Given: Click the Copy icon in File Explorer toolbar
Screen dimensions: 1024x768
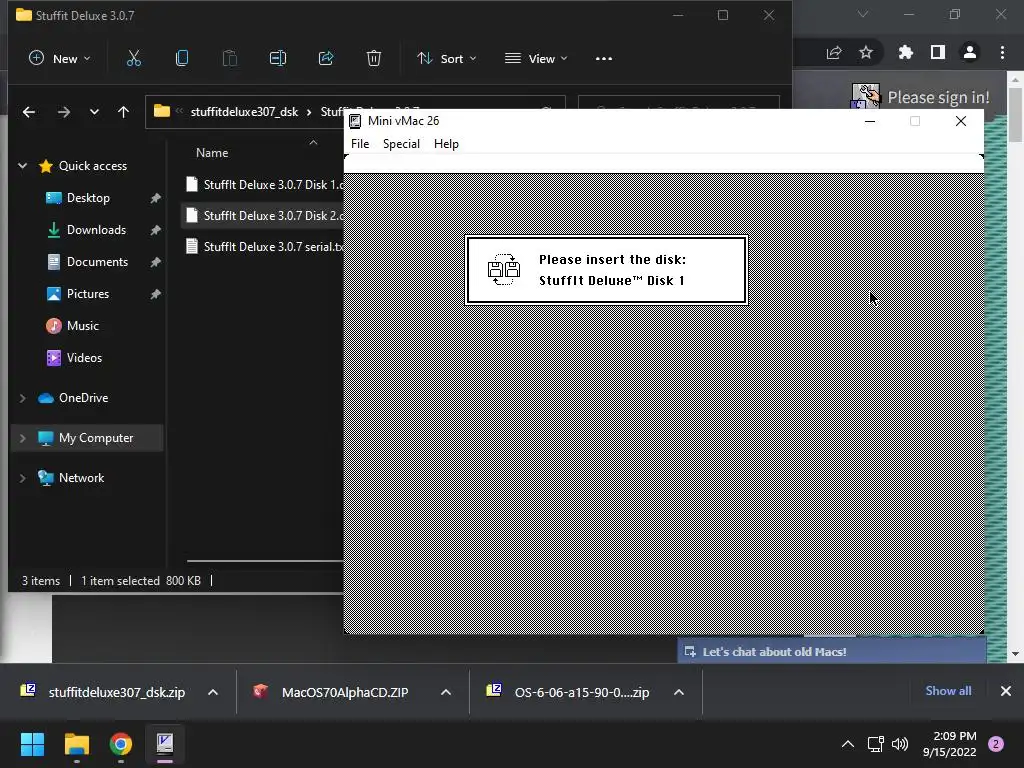Looking at the screenshot, I should coord(182,59).
